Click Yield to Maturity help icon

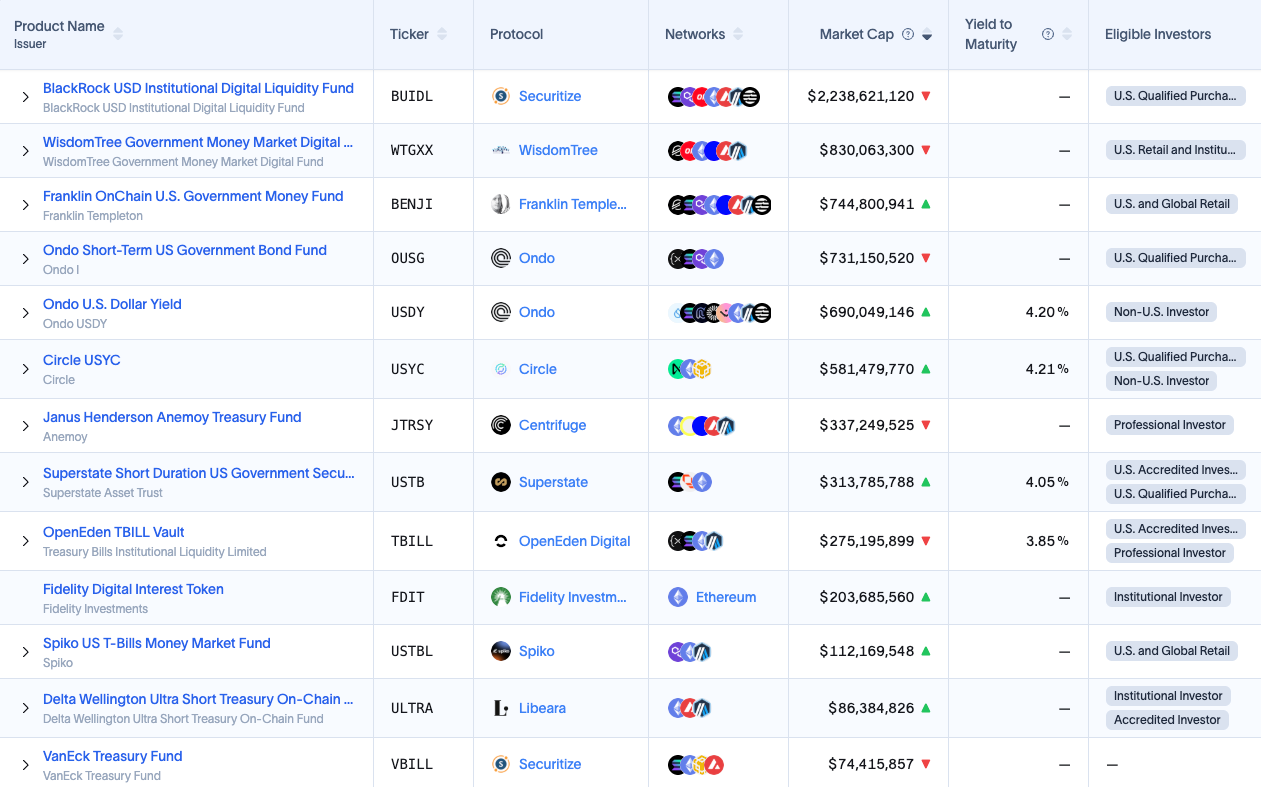(1048, 34)
